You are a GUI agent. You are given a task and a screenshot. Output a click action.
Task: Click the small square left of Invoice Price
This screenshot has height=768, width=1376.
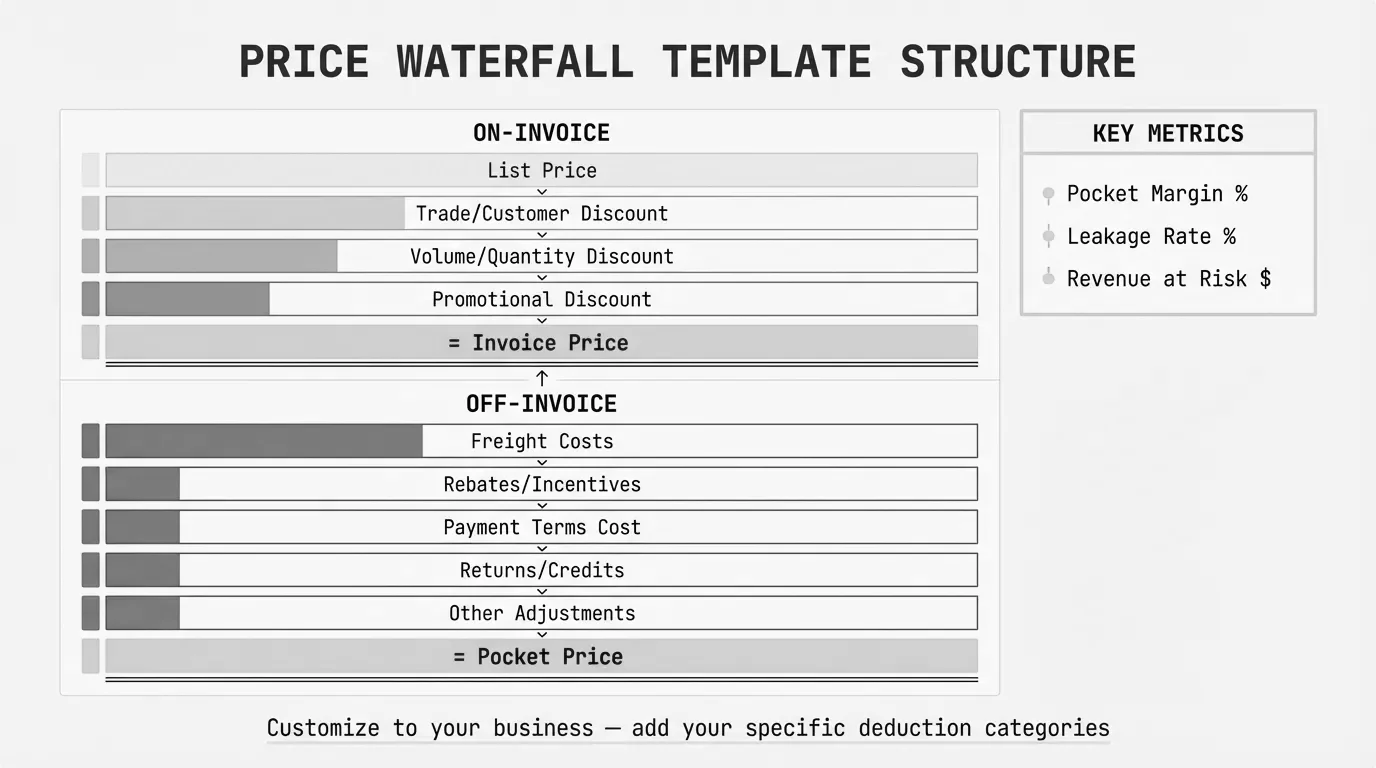pos(90,342)
